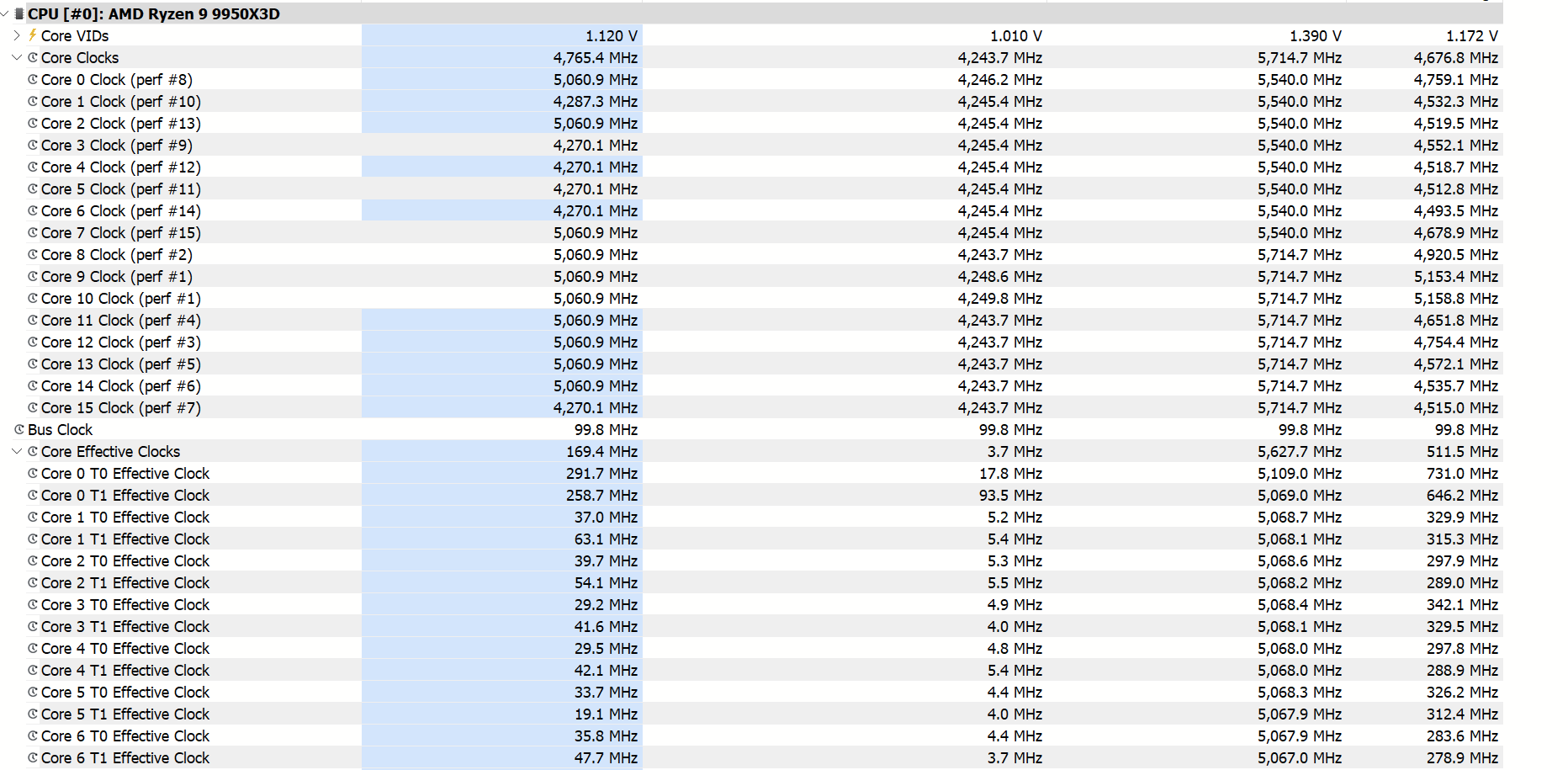Click the icon next to Core 0 Clock (perf #8)
The width and height of the screenshot is (1568, 770).
(x=33, y=79)
